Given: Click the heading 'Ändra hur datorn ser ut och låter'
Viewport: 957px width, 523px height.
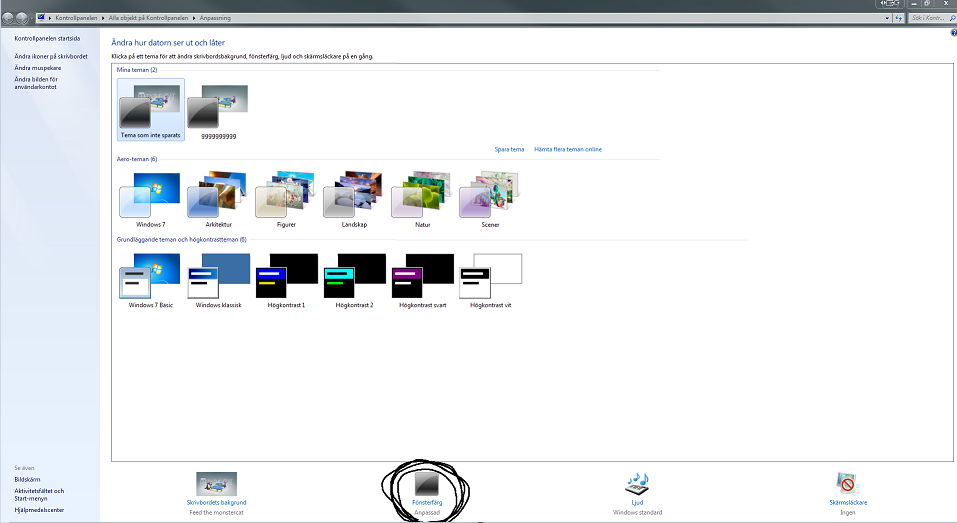Looking at the screenshot, I should (x=168, y=43).
